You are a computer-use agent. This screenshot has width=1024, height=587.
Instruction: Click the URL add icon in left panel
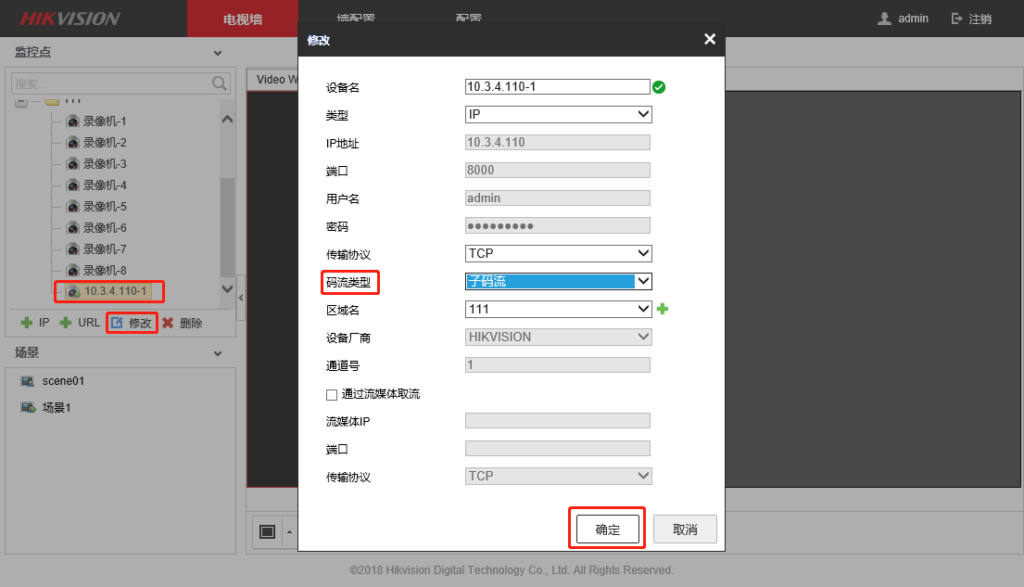pos(65,322)
